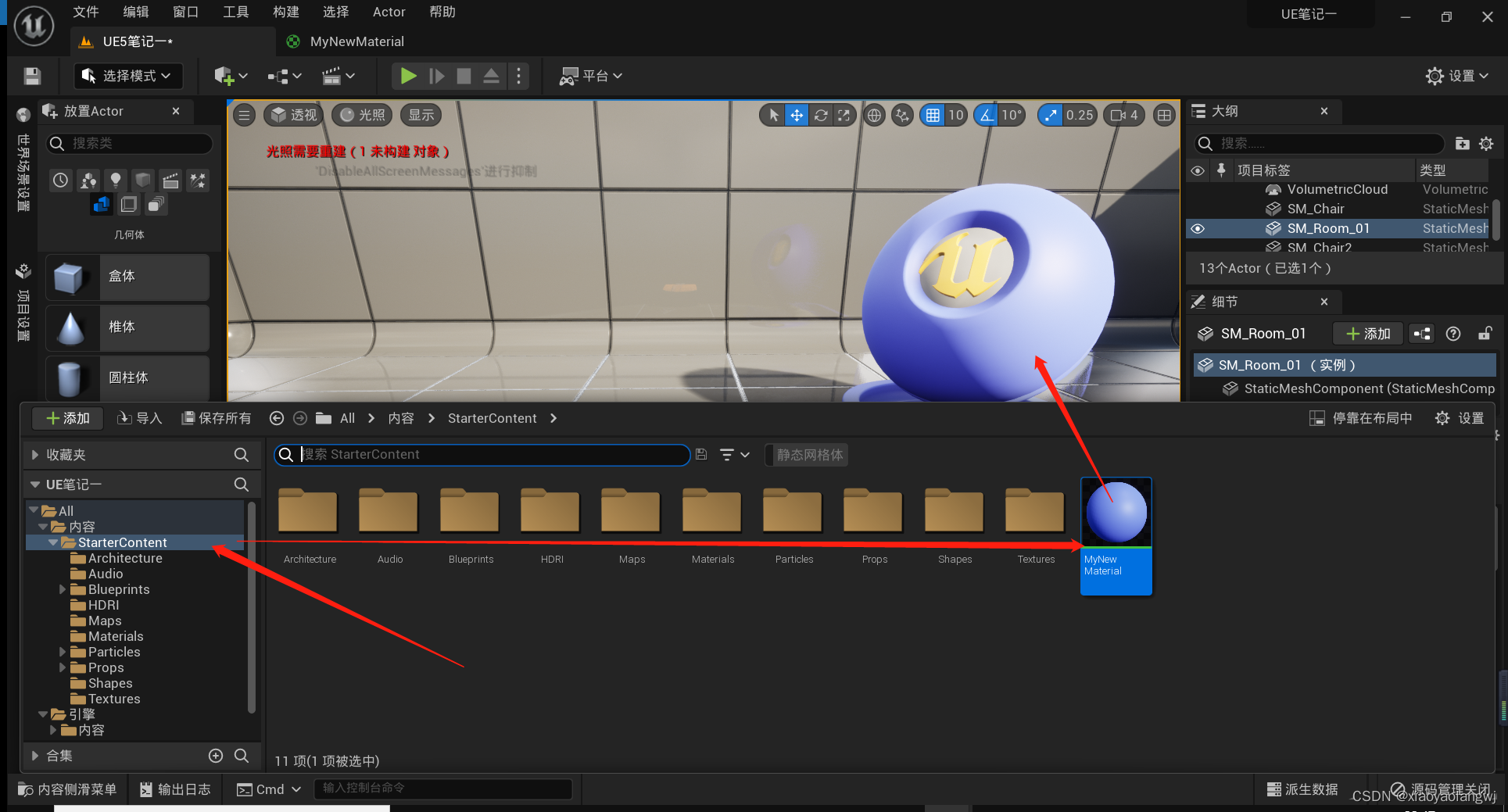This screenshot has height=812, width=1508.
Task: Open the 文件 File menu
Action: point(85,12)
